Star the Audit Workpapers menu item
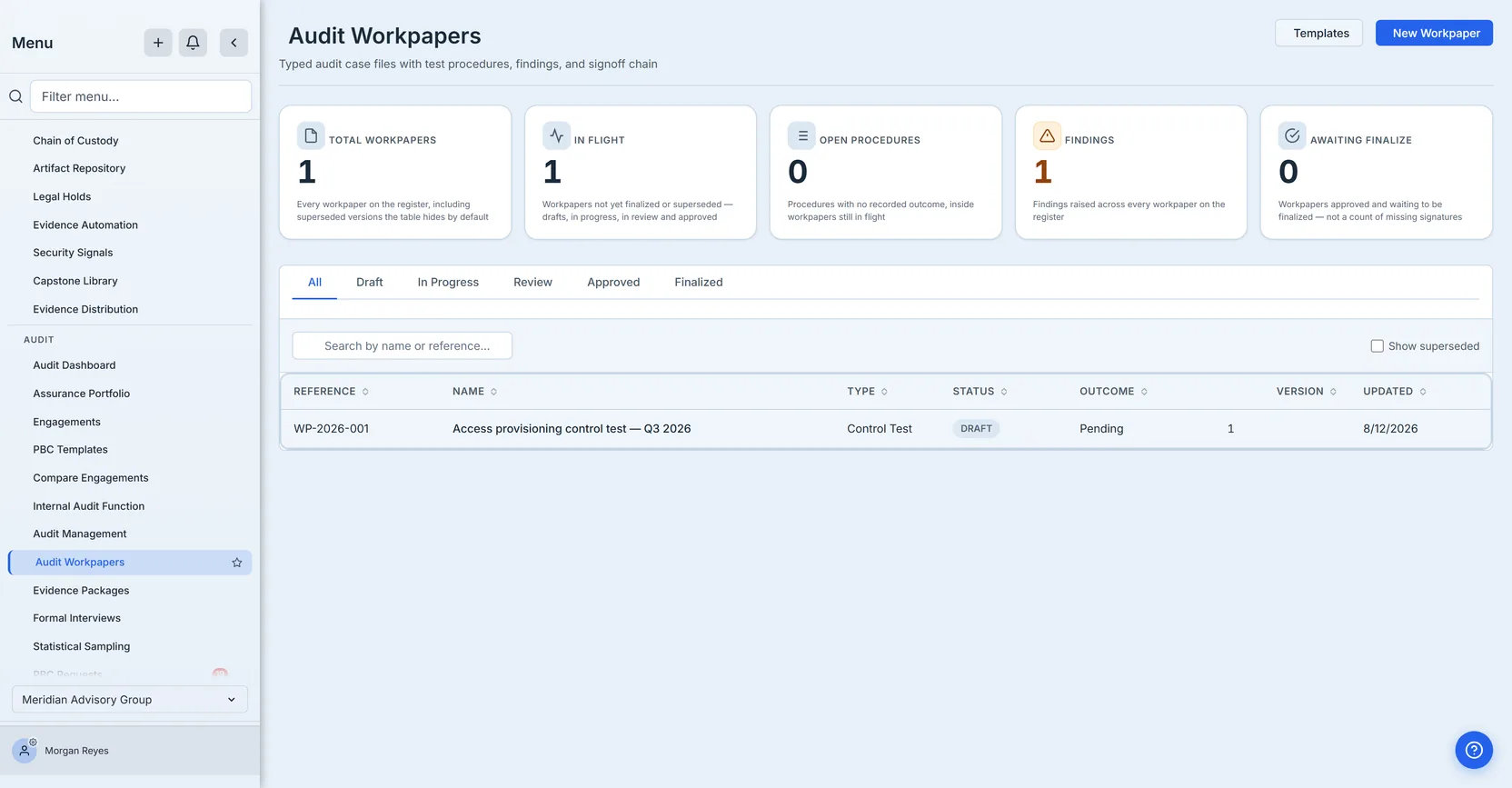Screen dimensions: 1512x788 click(x=237, y=563)
